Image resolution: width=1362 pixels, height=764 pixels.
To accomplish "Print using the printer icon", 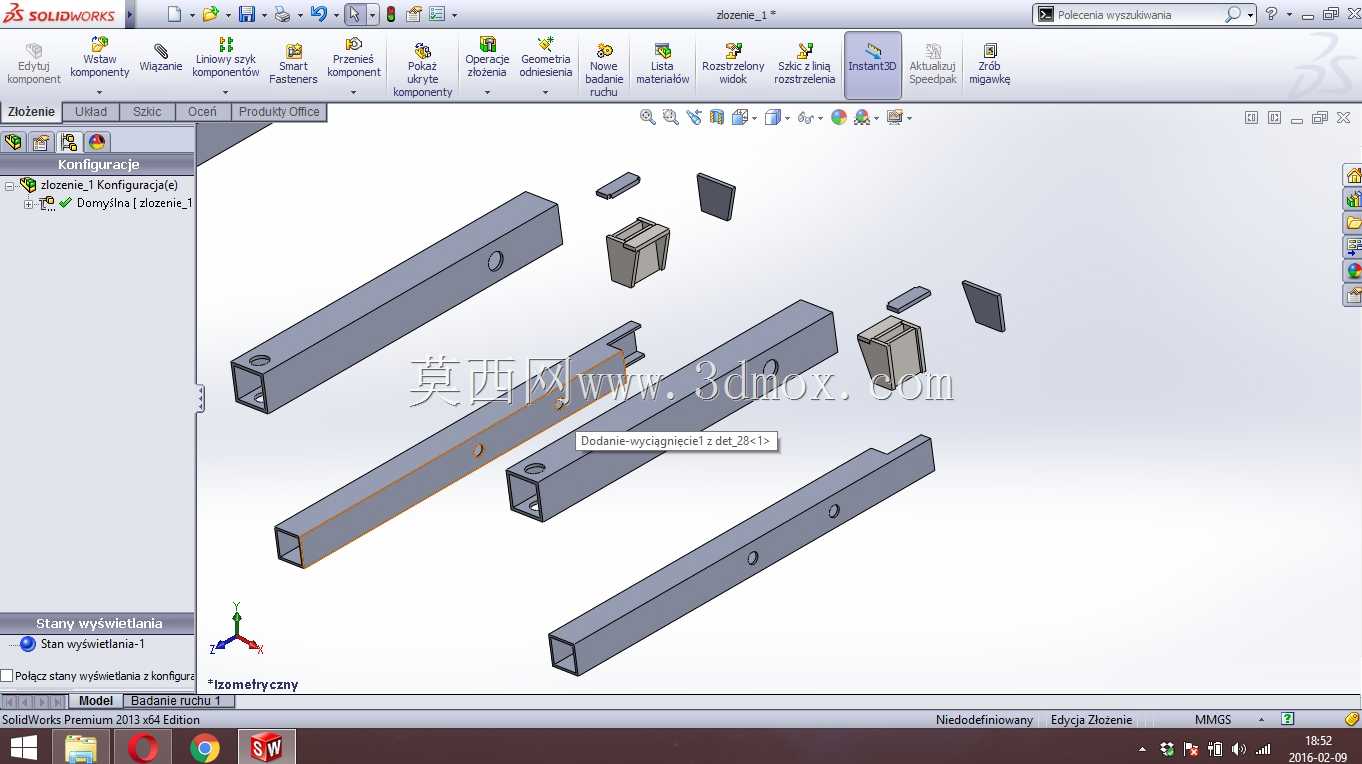I will click(x=282, y=14).
